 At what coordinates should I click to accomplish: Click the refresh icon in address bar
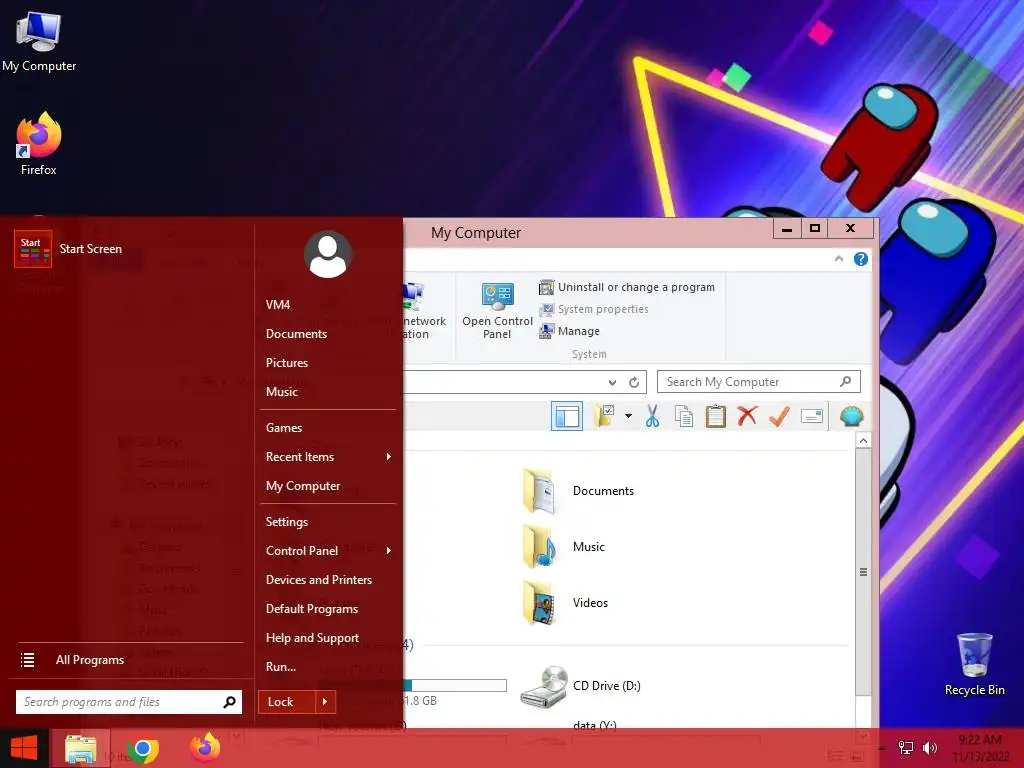click(633, 383)
